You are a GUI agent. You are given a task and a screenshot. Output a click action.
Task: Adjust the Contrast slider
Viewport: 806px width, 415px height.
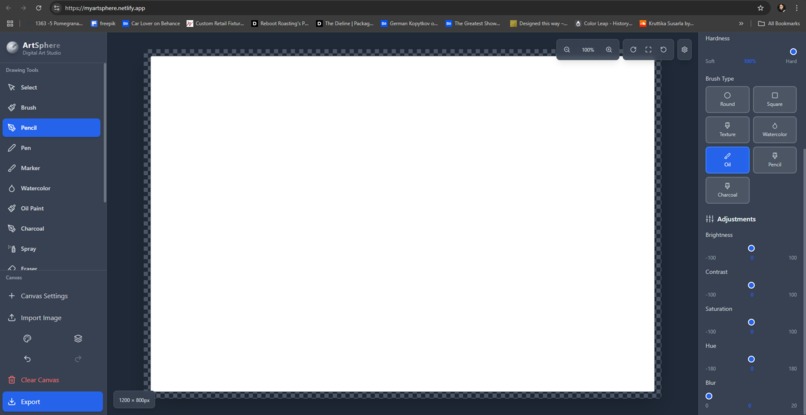coord(751,285)
